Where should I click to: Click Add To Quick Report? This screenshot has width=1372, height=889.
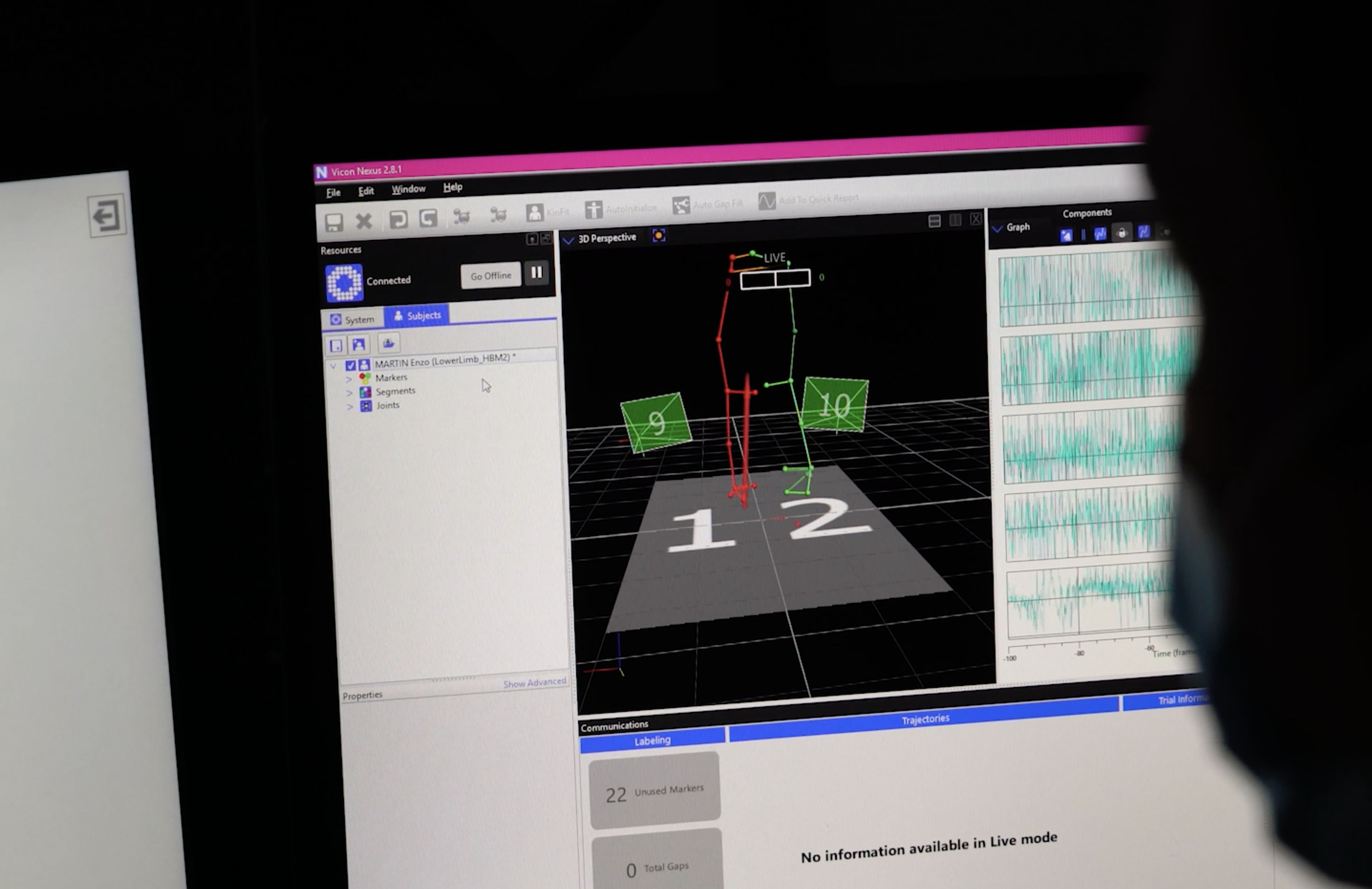coord(808,200)
